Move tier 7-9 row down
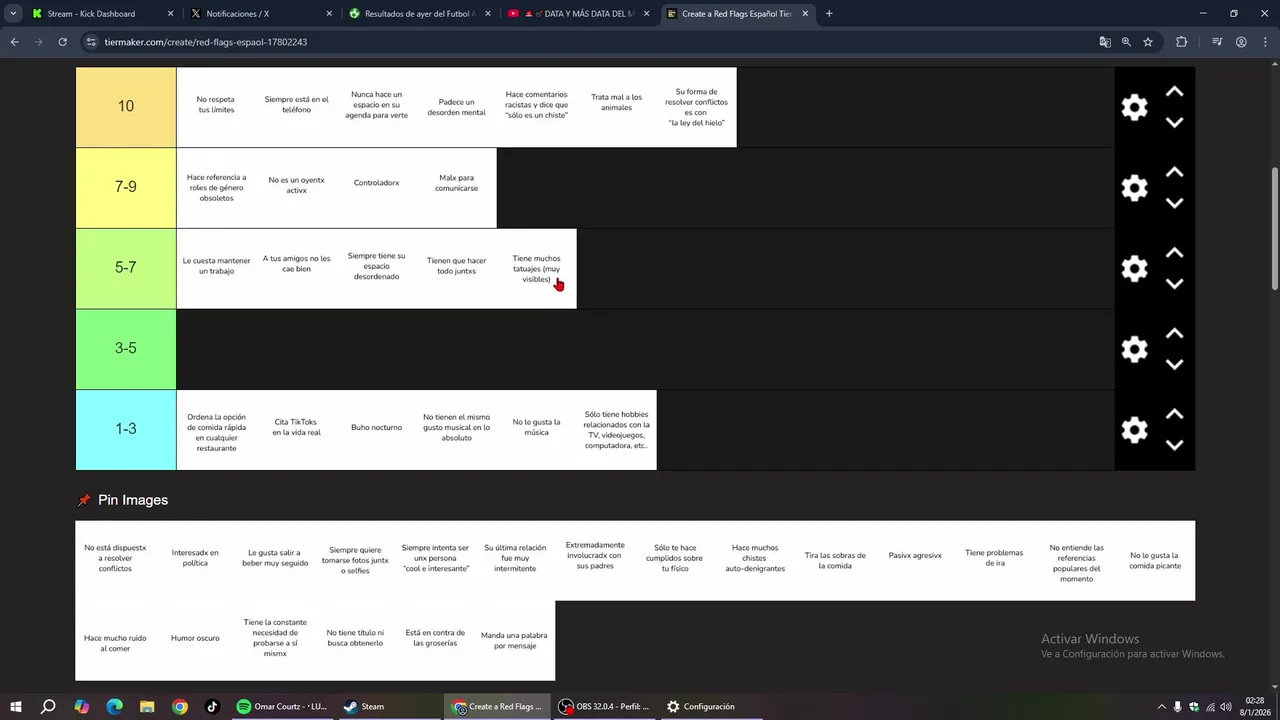This screenshot has width=1280, height=720. pyautogui.click(x=1175, y=203)
